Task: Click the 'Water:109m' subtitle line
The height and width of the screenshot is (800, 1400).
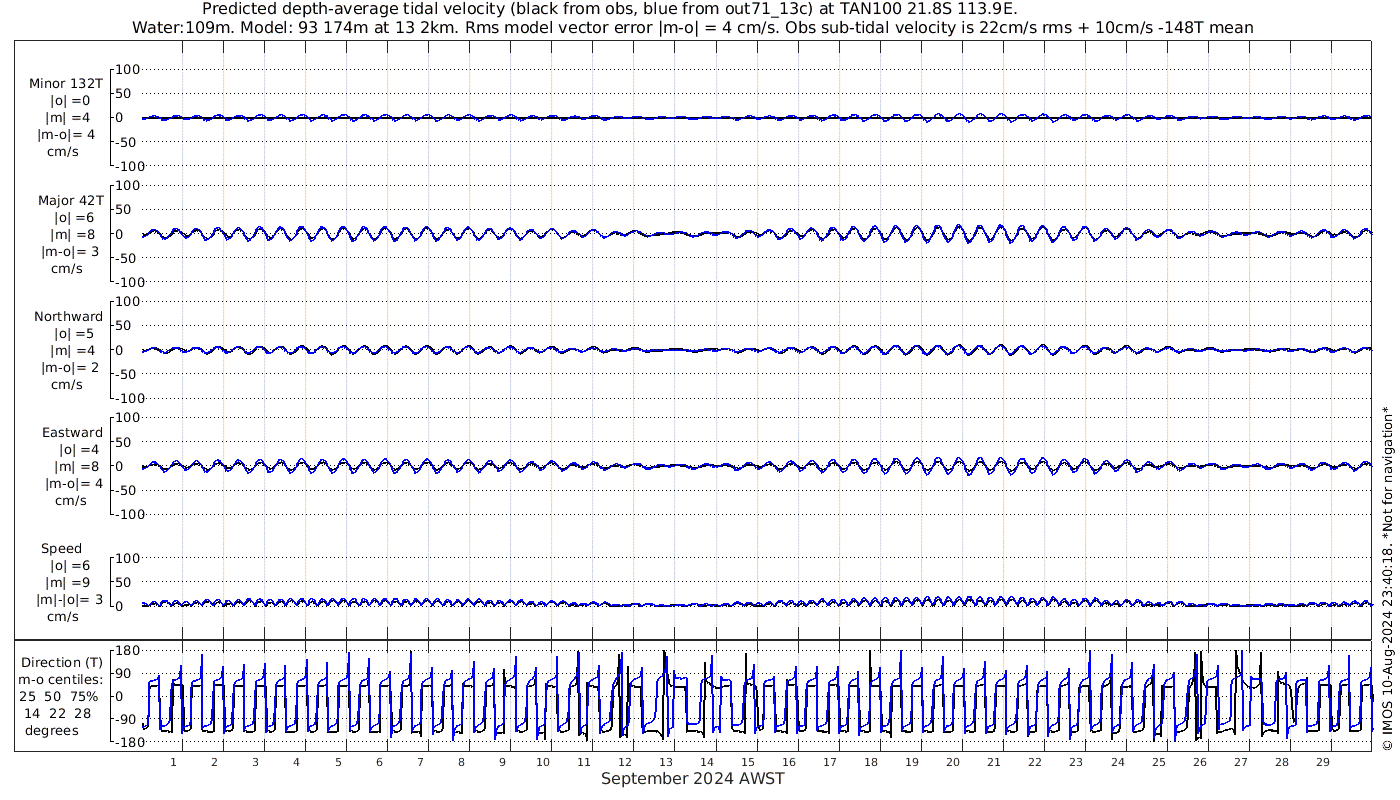Action: click(x=692, y=27)
